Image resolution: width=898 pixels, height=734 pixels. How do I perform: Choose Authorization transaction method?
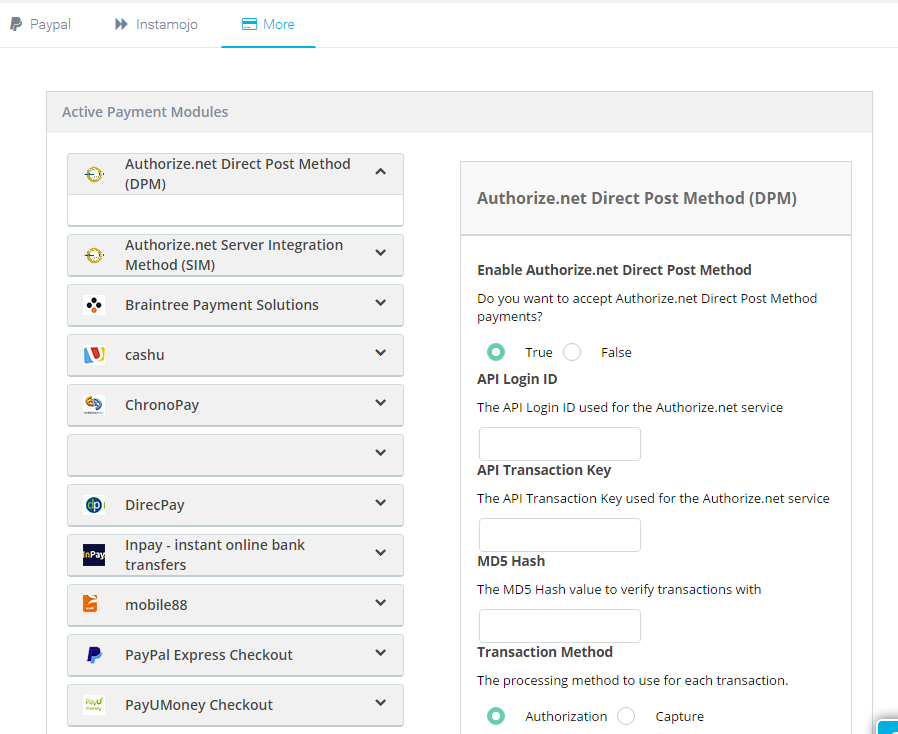pos(496,716)
